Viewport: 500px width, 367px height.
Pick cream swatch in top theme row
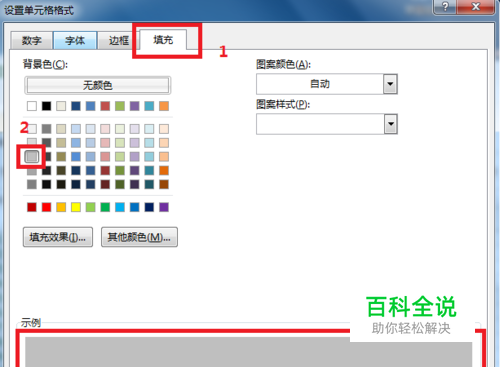coord(61,106)
